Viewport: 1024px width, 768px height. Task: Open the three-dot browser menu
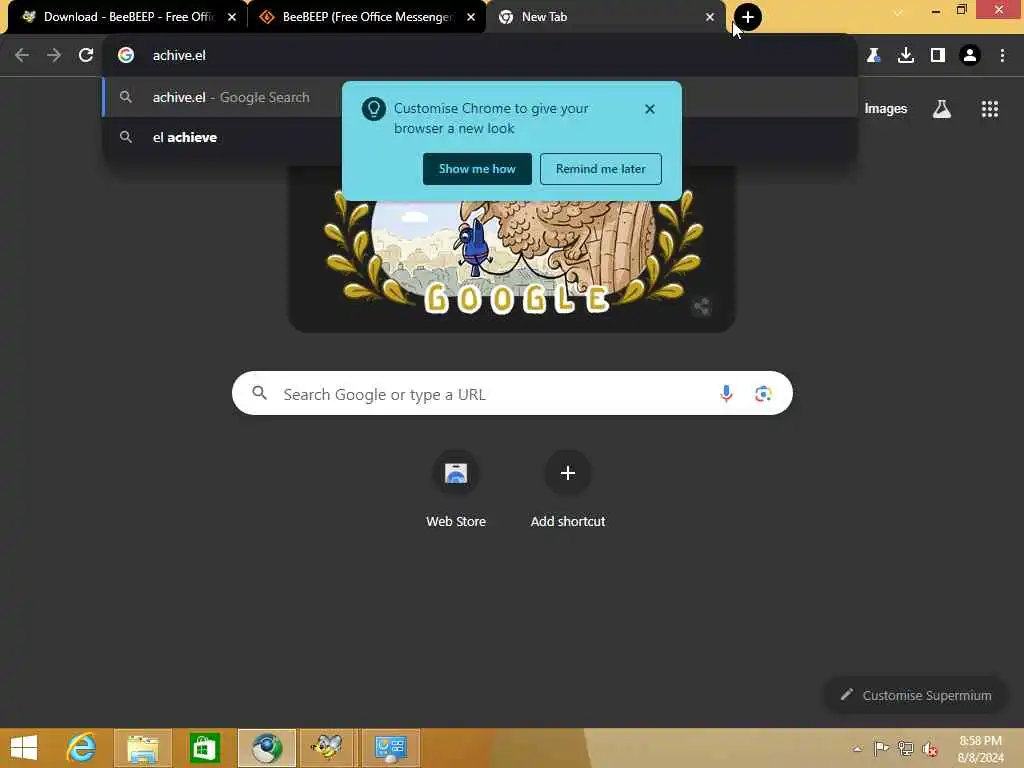pos(1002,56)
